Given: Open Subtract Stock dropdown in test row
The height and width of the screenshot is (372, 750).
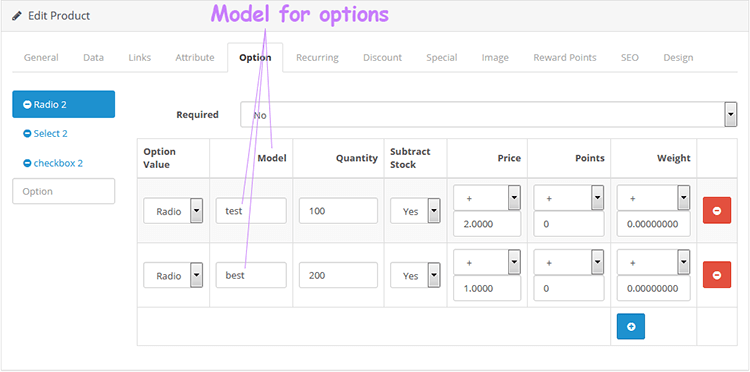Looking at the screenshot, I should tap(415, 211).
